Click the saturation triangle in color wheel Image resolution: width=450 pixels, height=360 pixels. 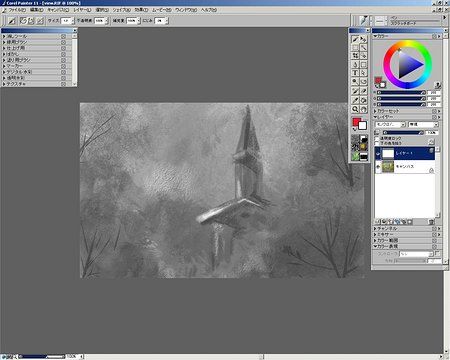[409, 65]
